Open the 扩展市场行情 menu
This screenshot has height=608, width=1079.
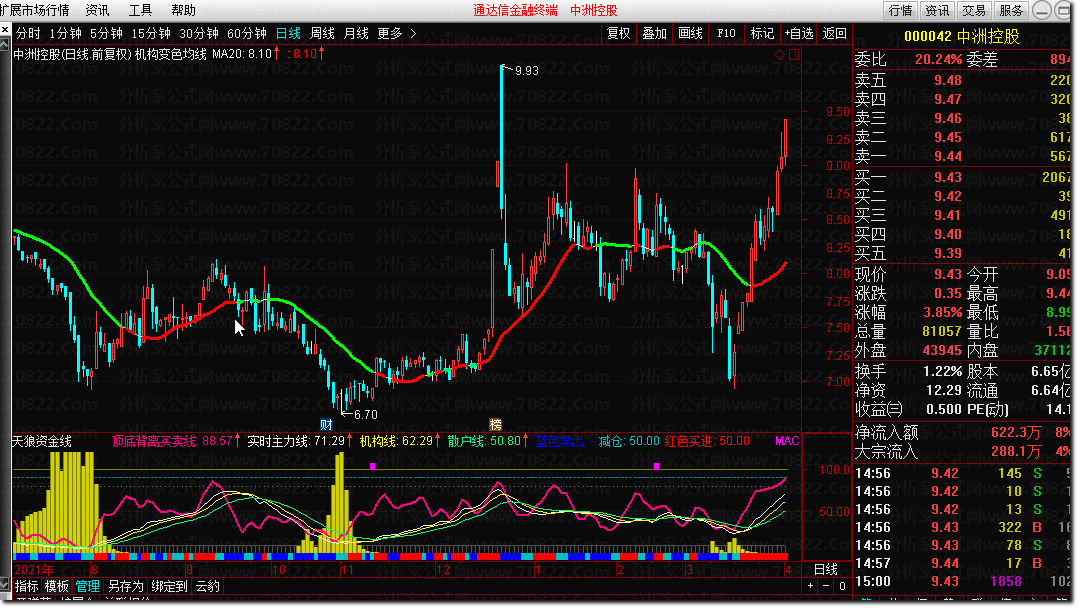(x=34, y=10)
